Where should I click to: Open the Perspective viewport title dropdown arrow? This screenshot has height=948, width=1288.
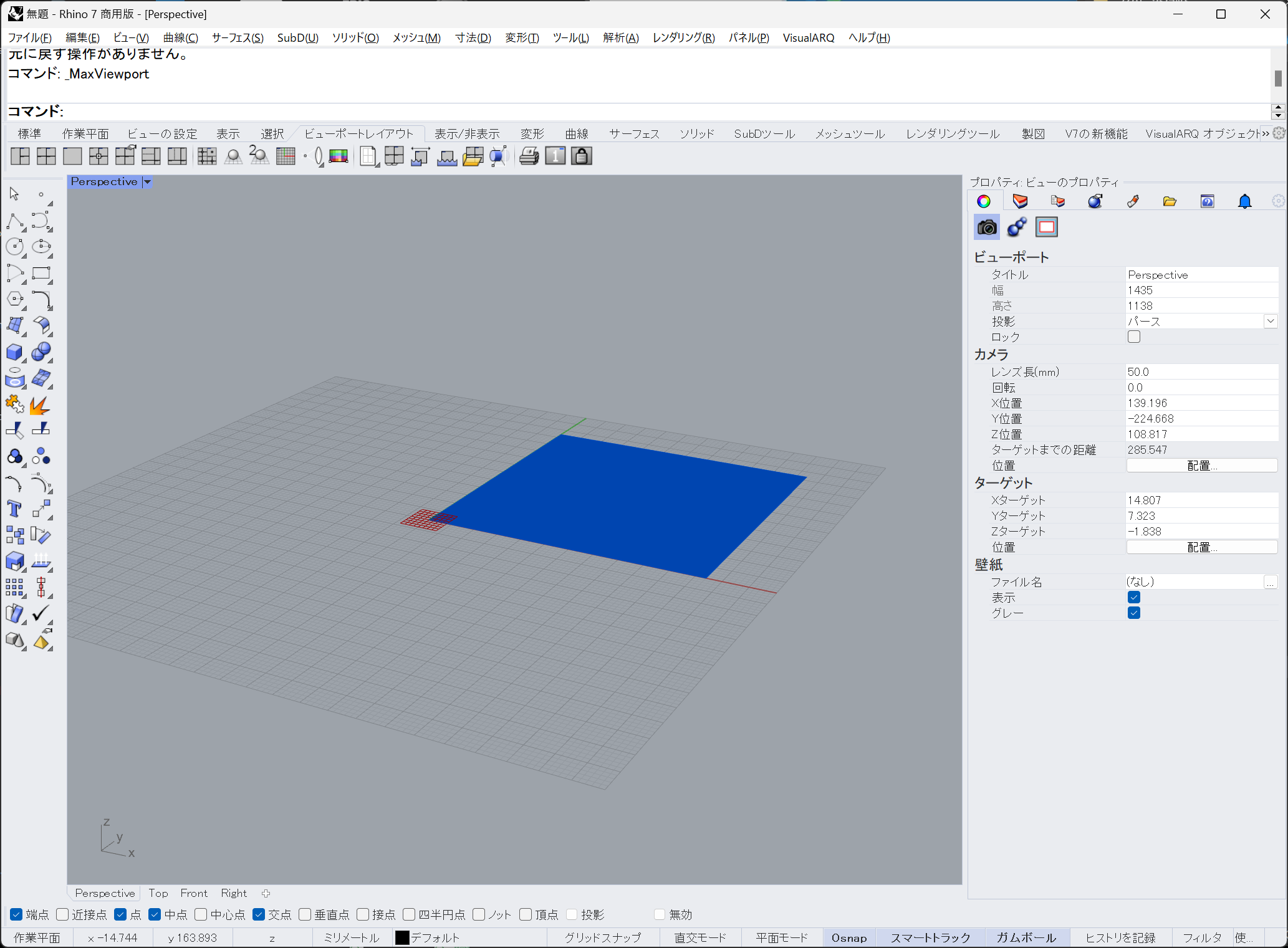click(147, 182)
